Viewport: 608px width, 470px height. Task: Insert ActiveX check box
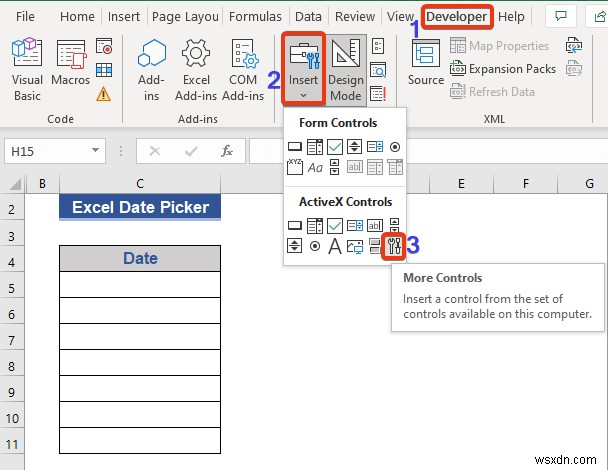(x=335, y=225)
